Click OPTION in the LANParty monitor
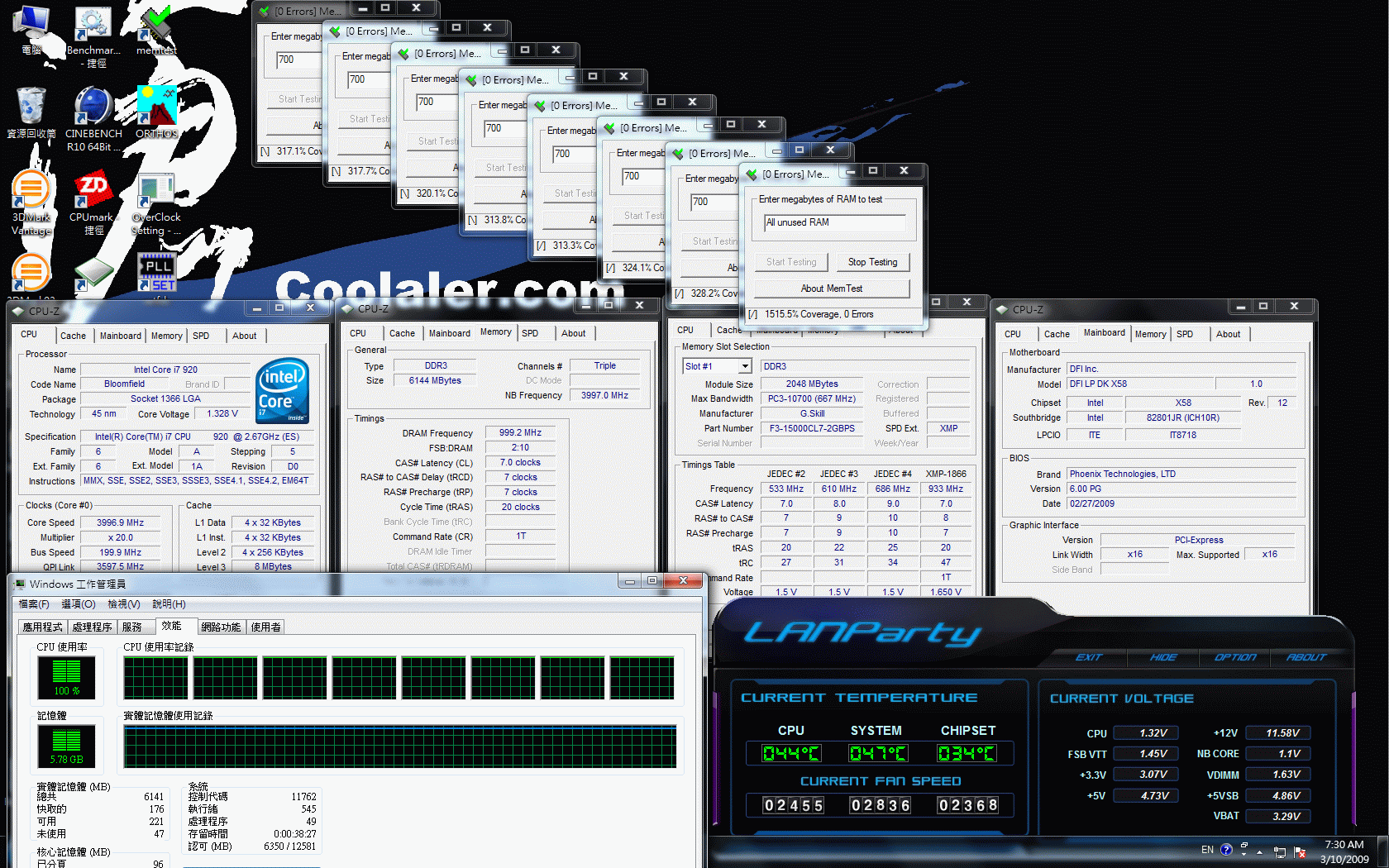Image resolution: width=1389 pixels, height=868 pixels. [1235, 657]
